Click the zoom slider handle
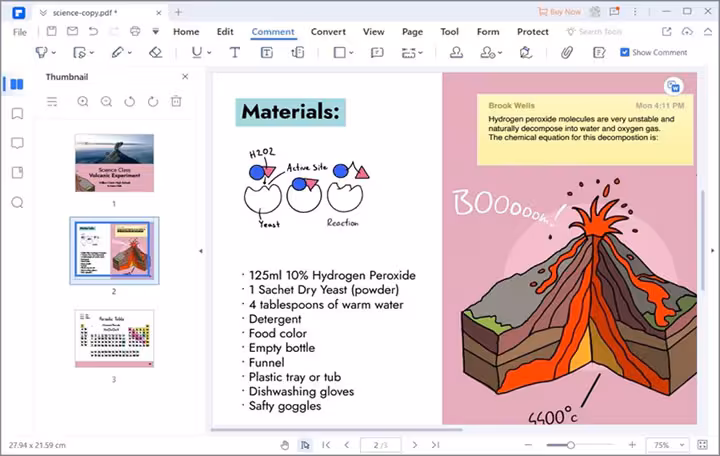Screen dimensions: 720x456 [x=570, y=445]
